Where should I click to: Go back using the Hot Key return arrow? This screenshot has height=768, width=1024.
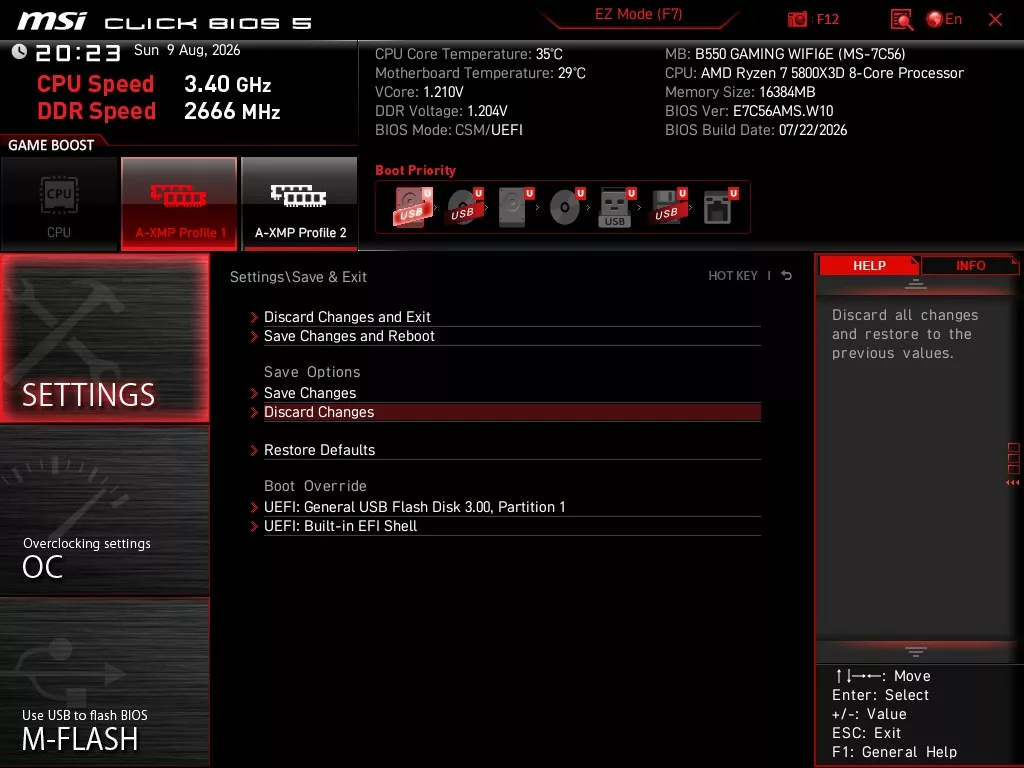[x=786, y=276]
